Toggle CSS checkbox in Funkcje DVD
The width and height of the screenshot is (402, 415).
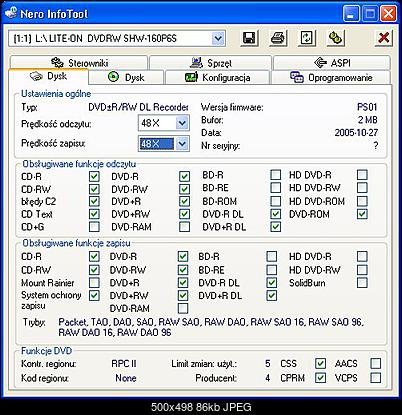coord(320,363)
